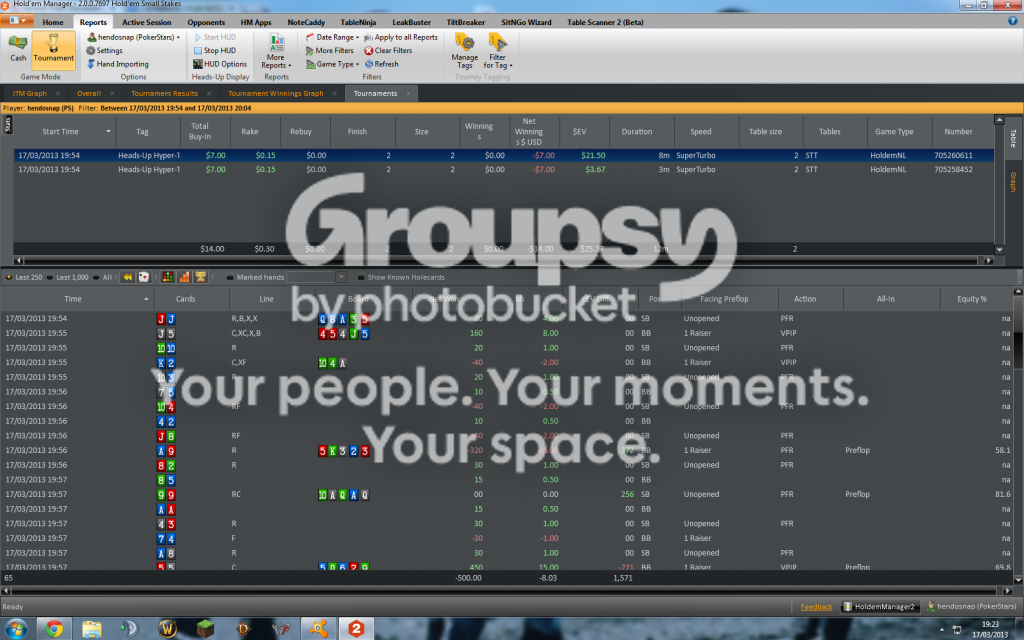Open the LeakBuster ribbon tab
1024x640 pixels.
point(411,22)
